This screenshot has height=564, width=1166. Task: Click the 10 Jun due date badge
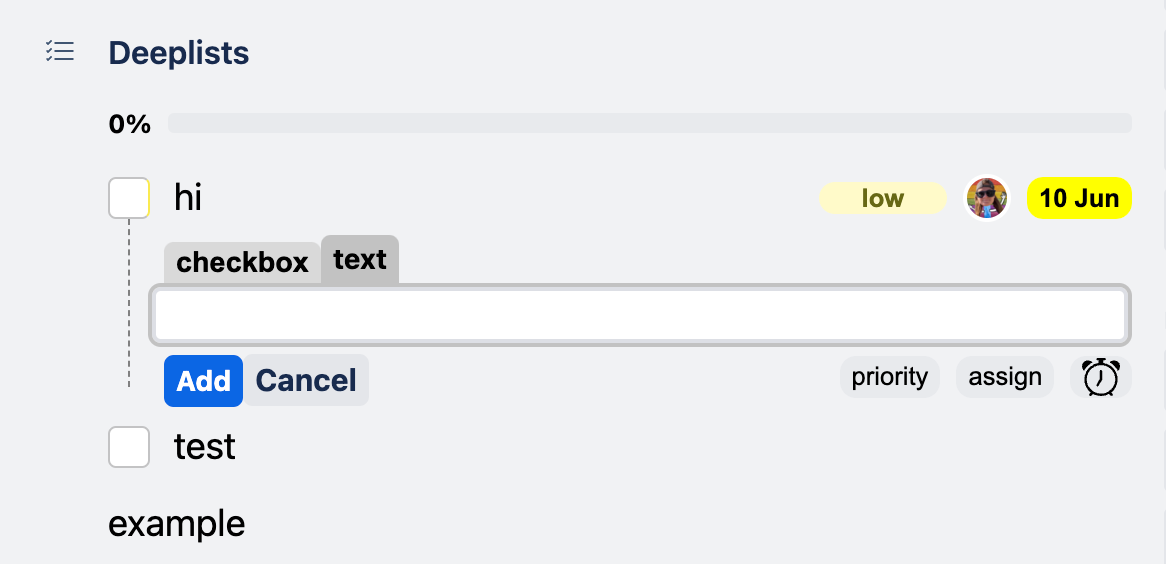(x=1079, y=199)
